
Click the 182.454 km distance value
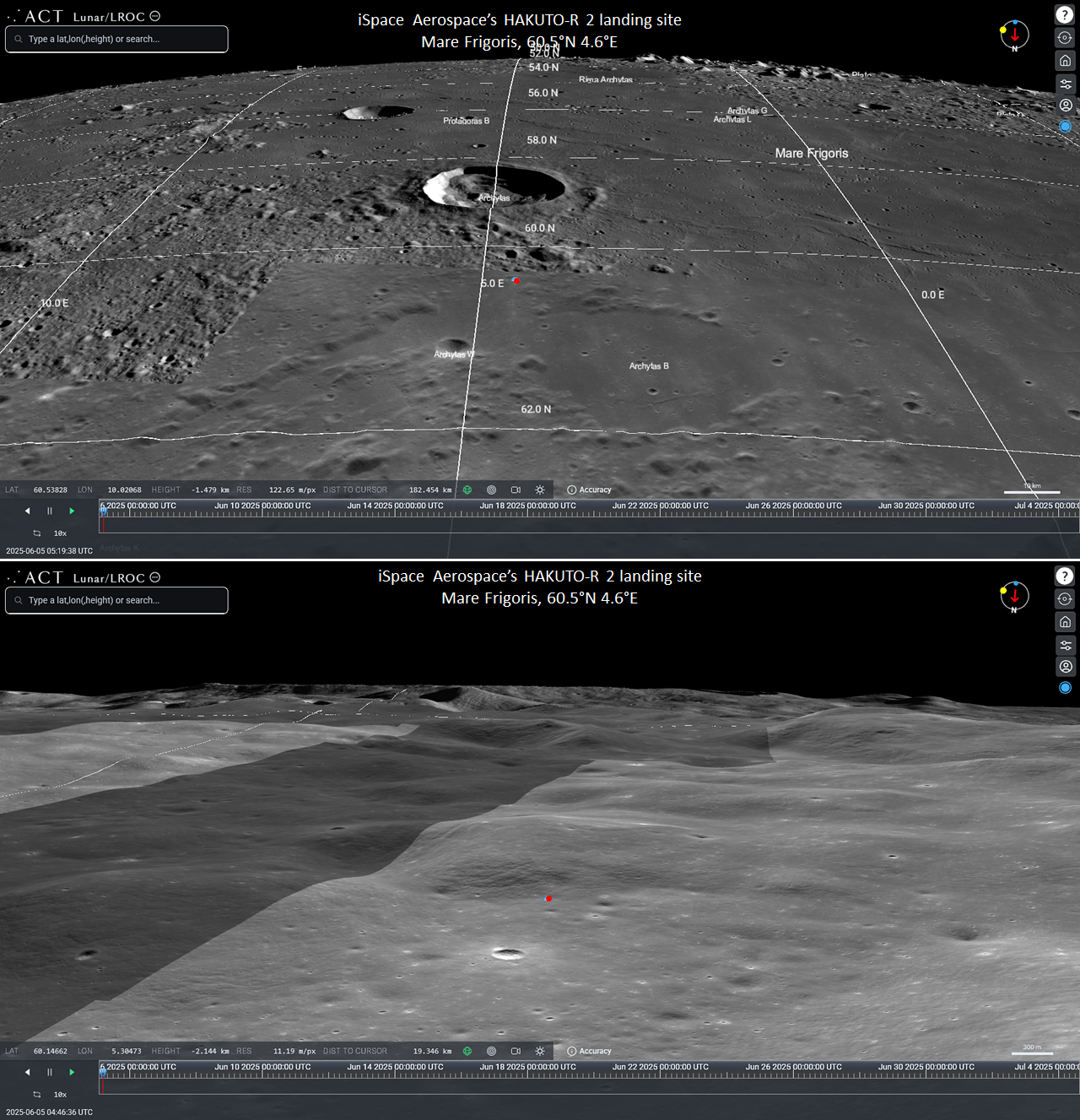430,490
